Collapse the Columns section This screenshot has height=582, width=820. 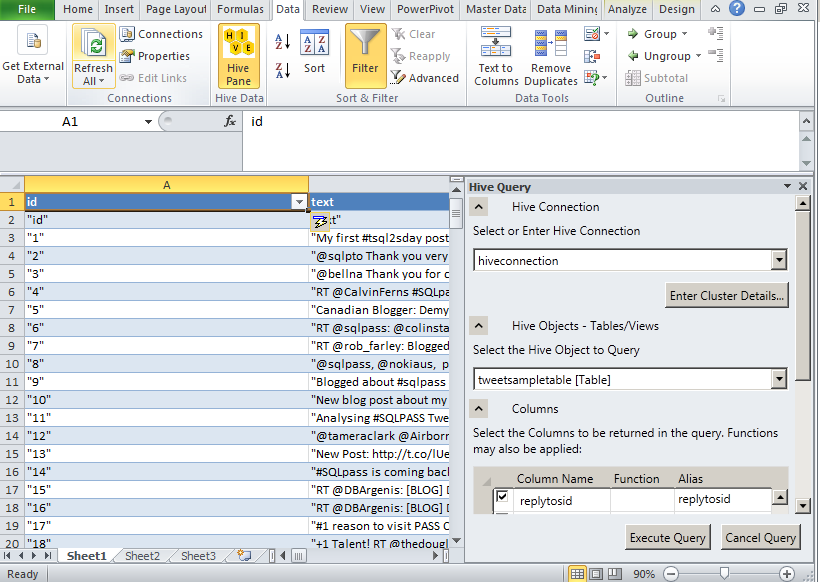(x=479, y=409)
